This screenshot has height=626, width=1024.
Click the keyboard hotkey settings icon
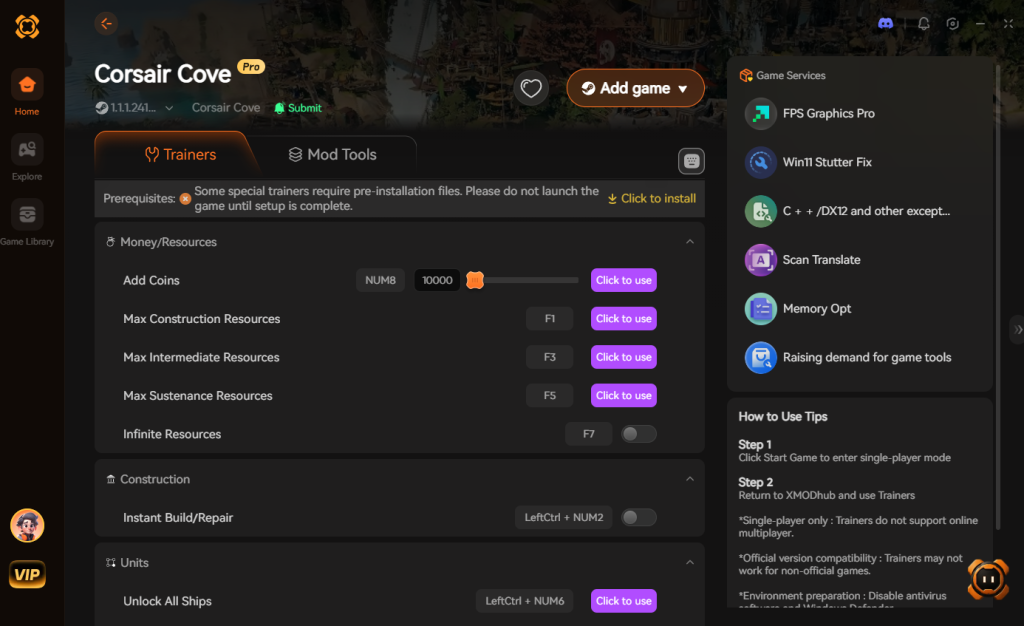click(x=691, y=161)
